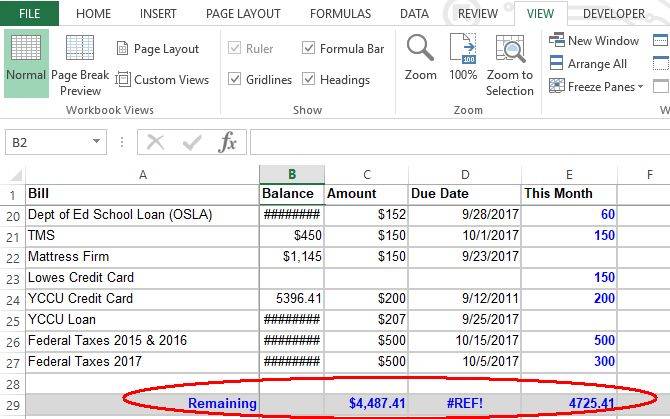Click the $4,487.41 total cell
This screenshot has width=670, height=419.
point(367,404)
